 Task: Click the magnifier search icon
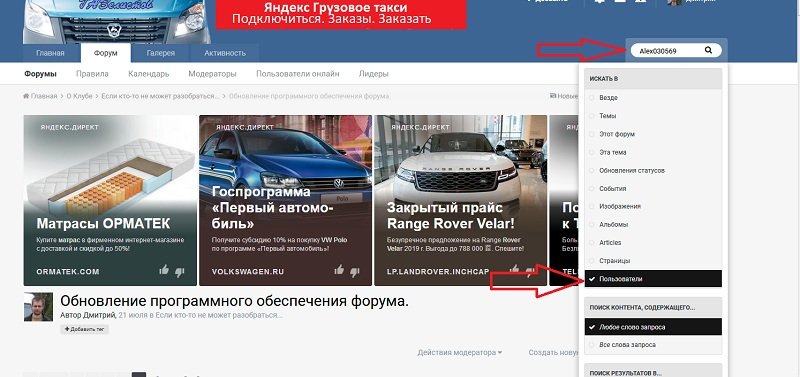[x=708, y=50]
